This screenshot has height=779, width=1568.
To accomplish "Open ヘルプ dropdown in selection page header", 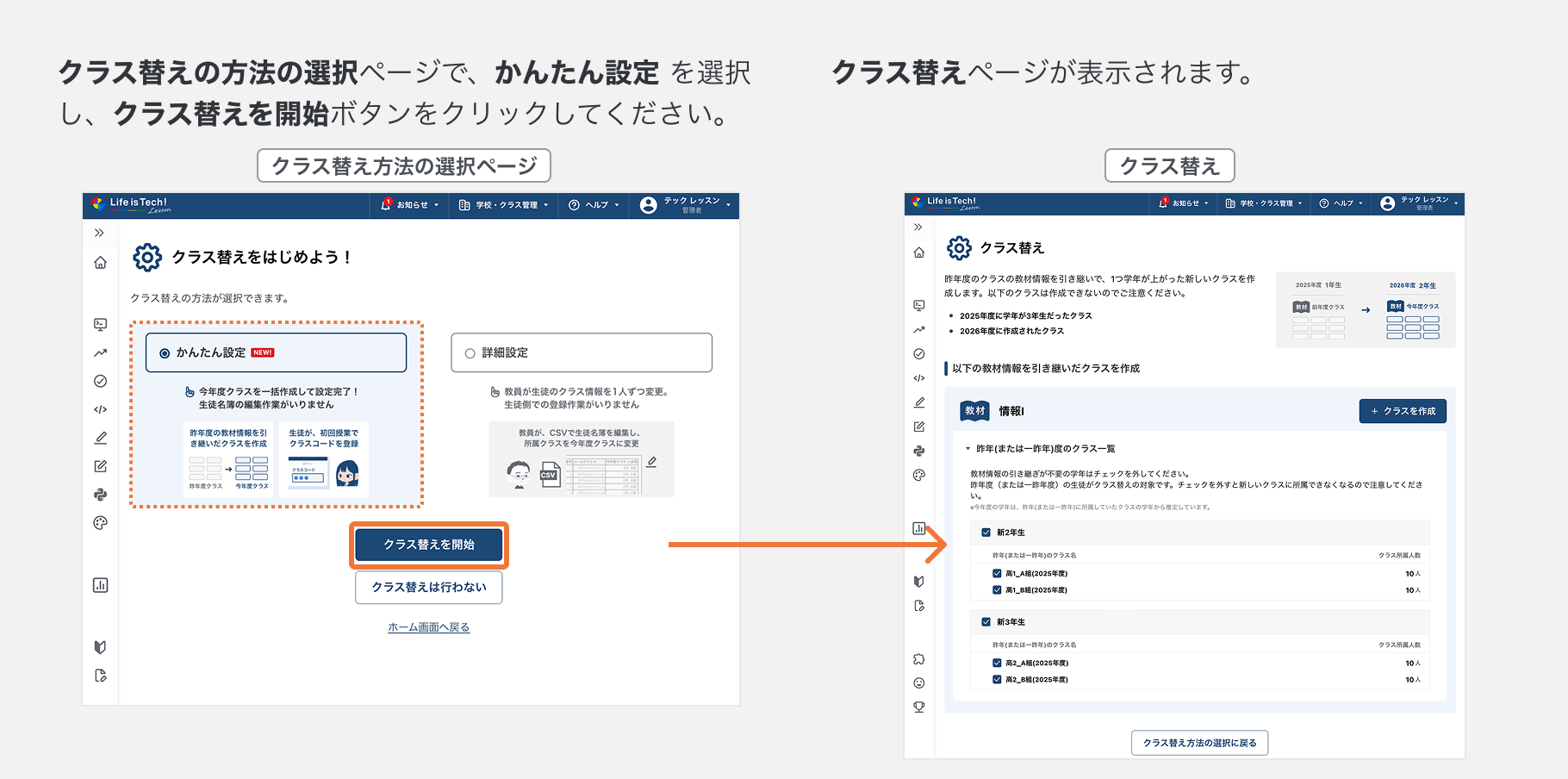I will click(594, 205).
